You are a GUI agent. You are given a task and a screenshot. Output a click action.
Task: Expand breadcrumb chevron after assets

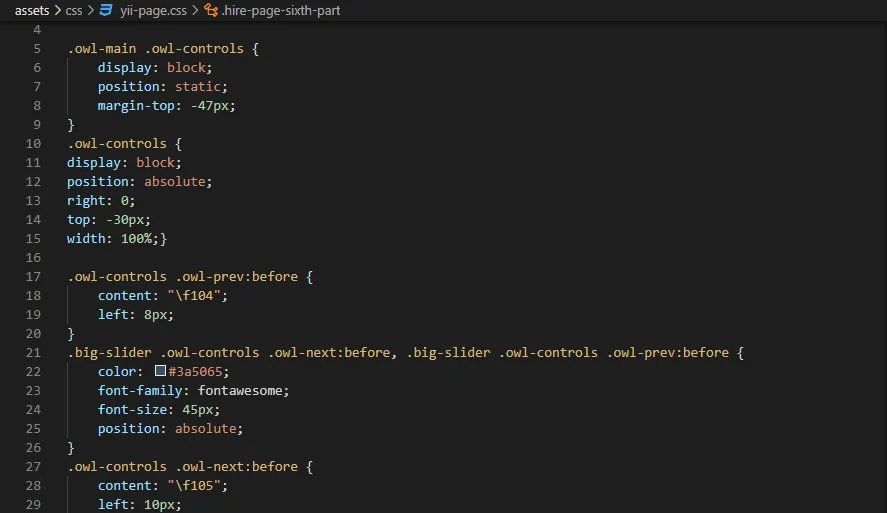coord(57,10)
